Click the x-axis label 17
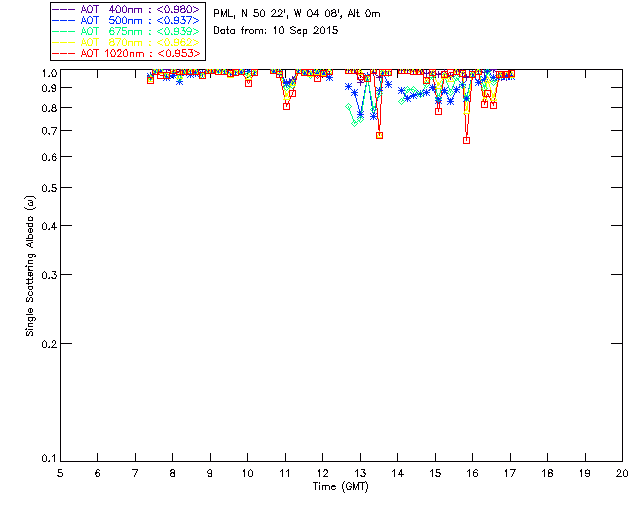The width and height of the screenshot is (640, 512). coord(510,473)
